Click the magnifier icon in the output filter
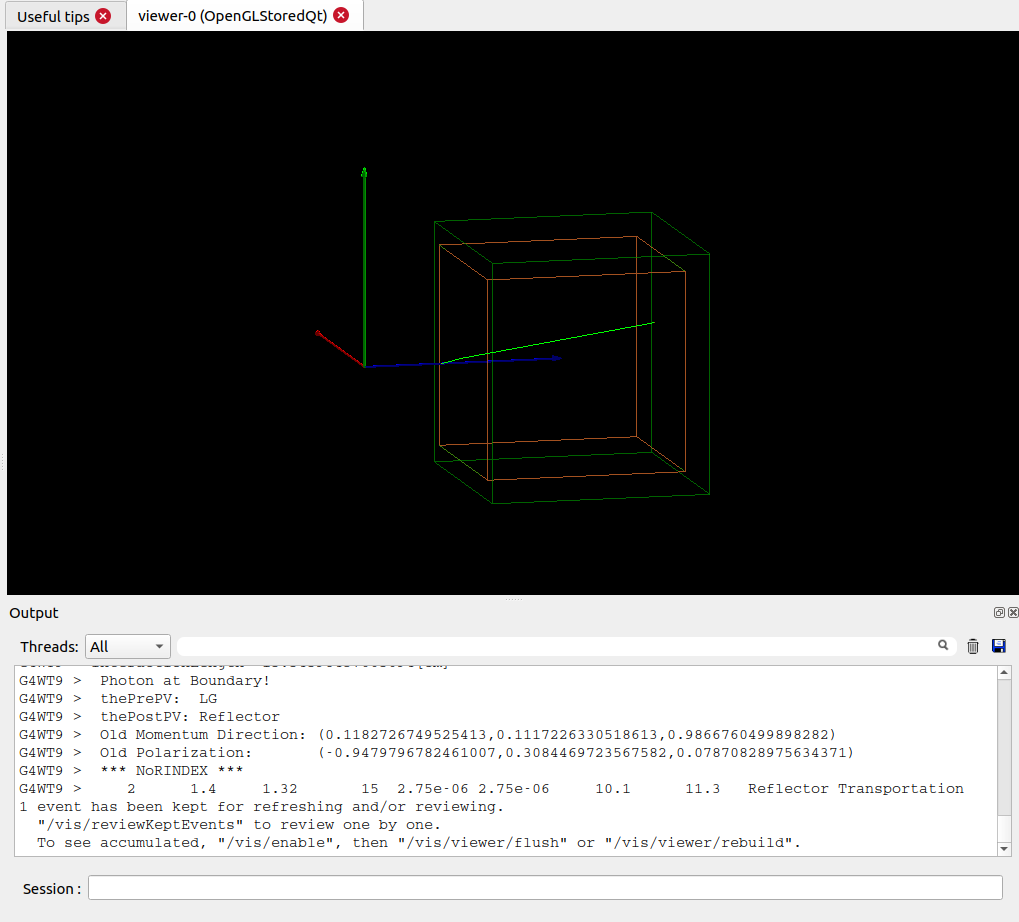 pos(943,646)
